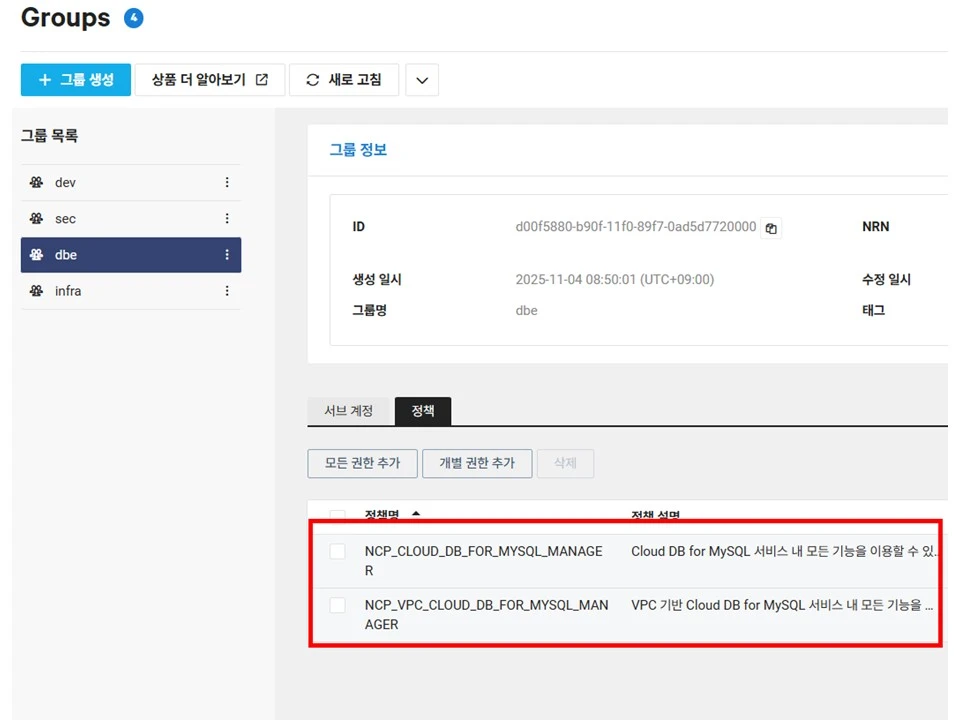The width and height of the screenshot is (960, 720).
Task: Switch to the 서브 계정 tab
Action: tap(348, 410)
